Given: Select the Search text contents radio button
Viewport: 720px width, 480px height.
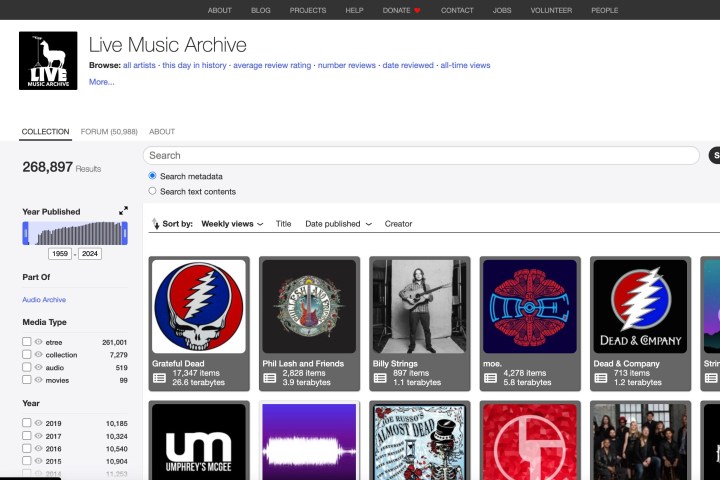Looking at the screenshot, I should click(152, 191).
